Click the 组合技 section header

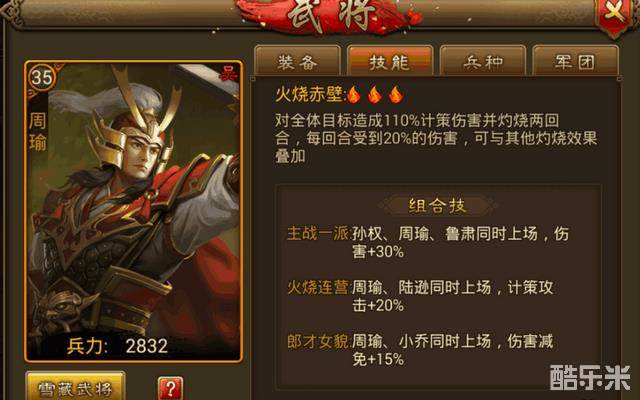pyautogui.click(x=438, y=205)
